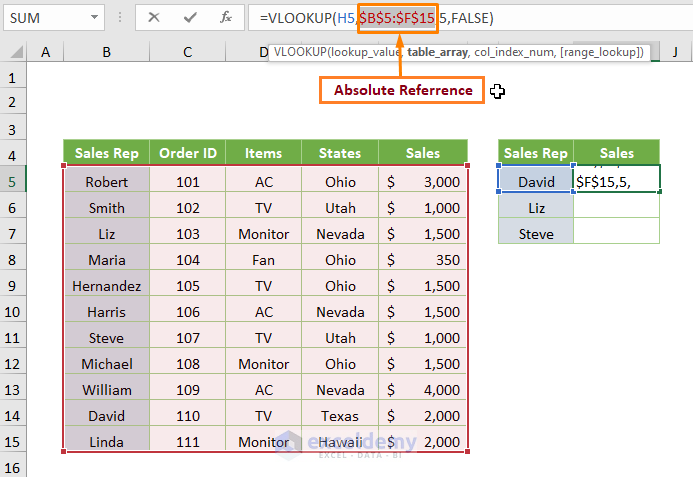Select the column C header
Viewport: 693px width, 477px height.
tap(187, 51)
